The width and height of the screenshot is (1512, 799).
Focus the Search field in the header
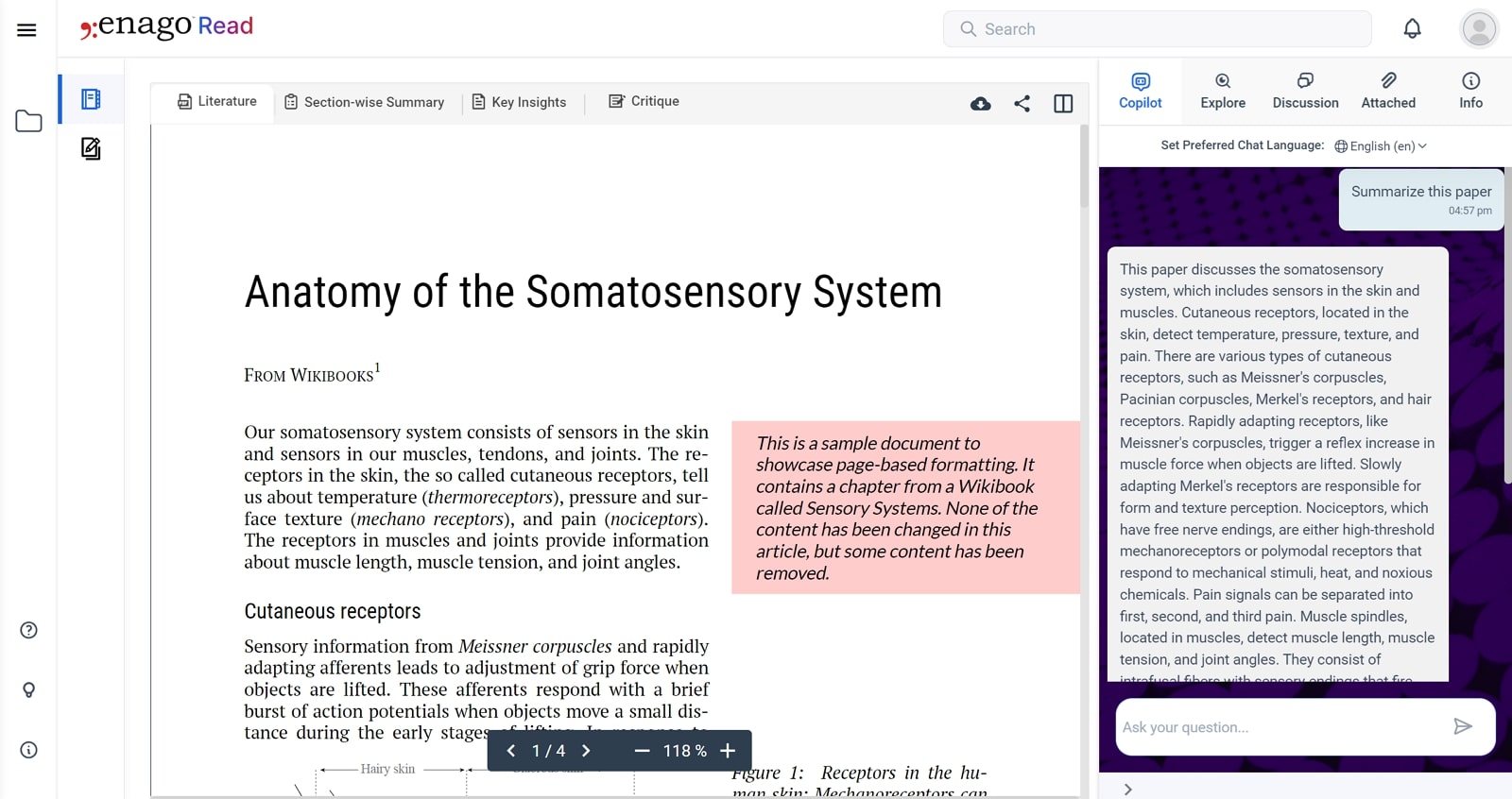[1157, 29]
